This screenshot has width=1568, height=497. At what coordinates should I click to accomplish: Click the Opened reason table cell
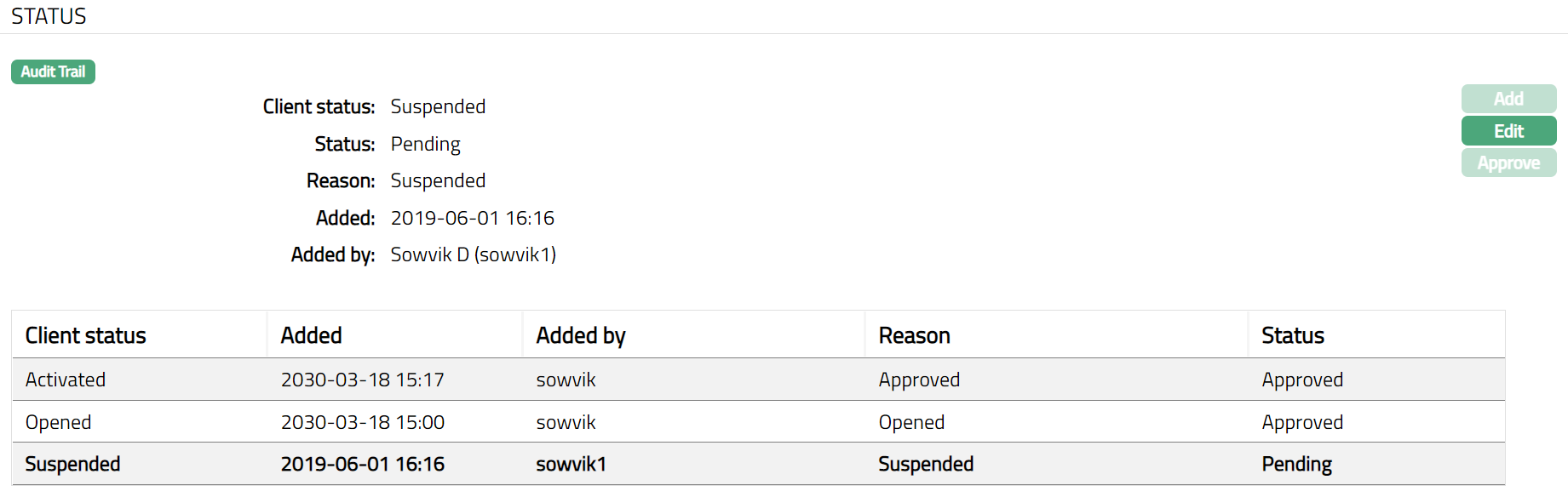pyautogui.click(x=911, y=422)
